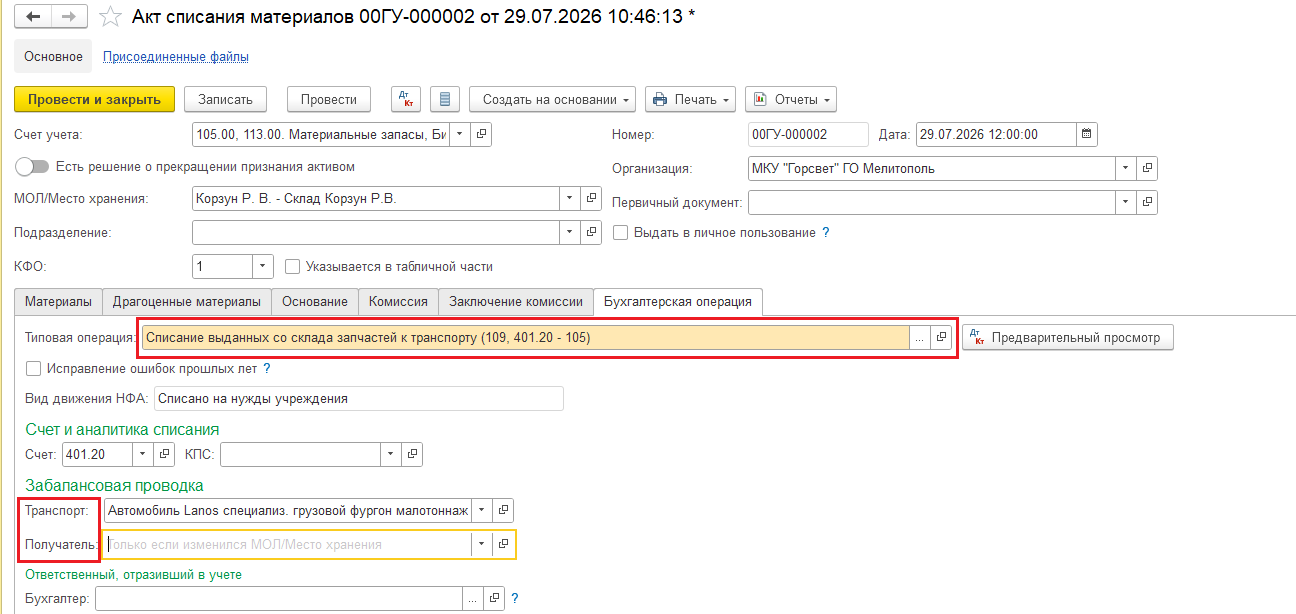1296x614 pixels.
Task: Select the Основное section
Action: pos(53,57)
